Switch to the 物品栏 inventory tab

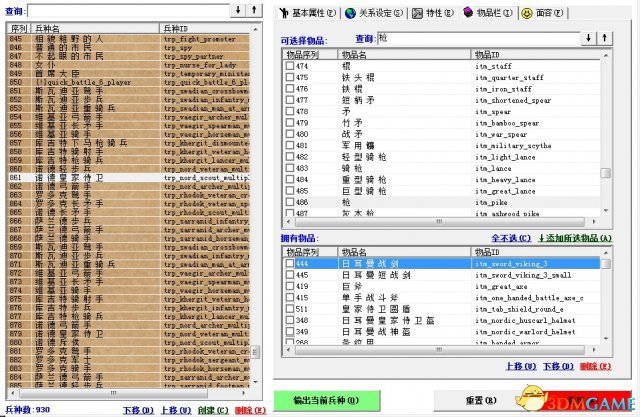click(488, 13)
